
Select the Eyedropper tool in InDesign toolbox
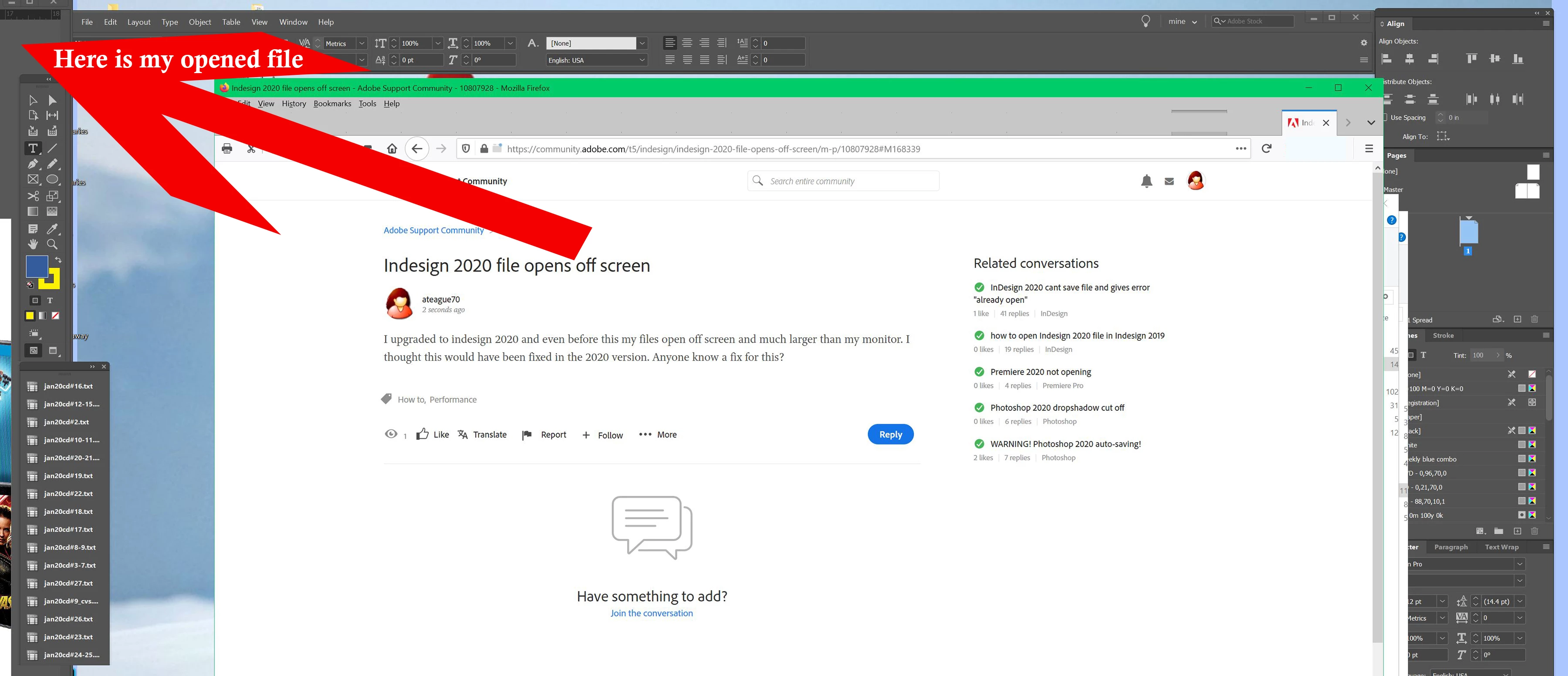[x=52, y=229]
